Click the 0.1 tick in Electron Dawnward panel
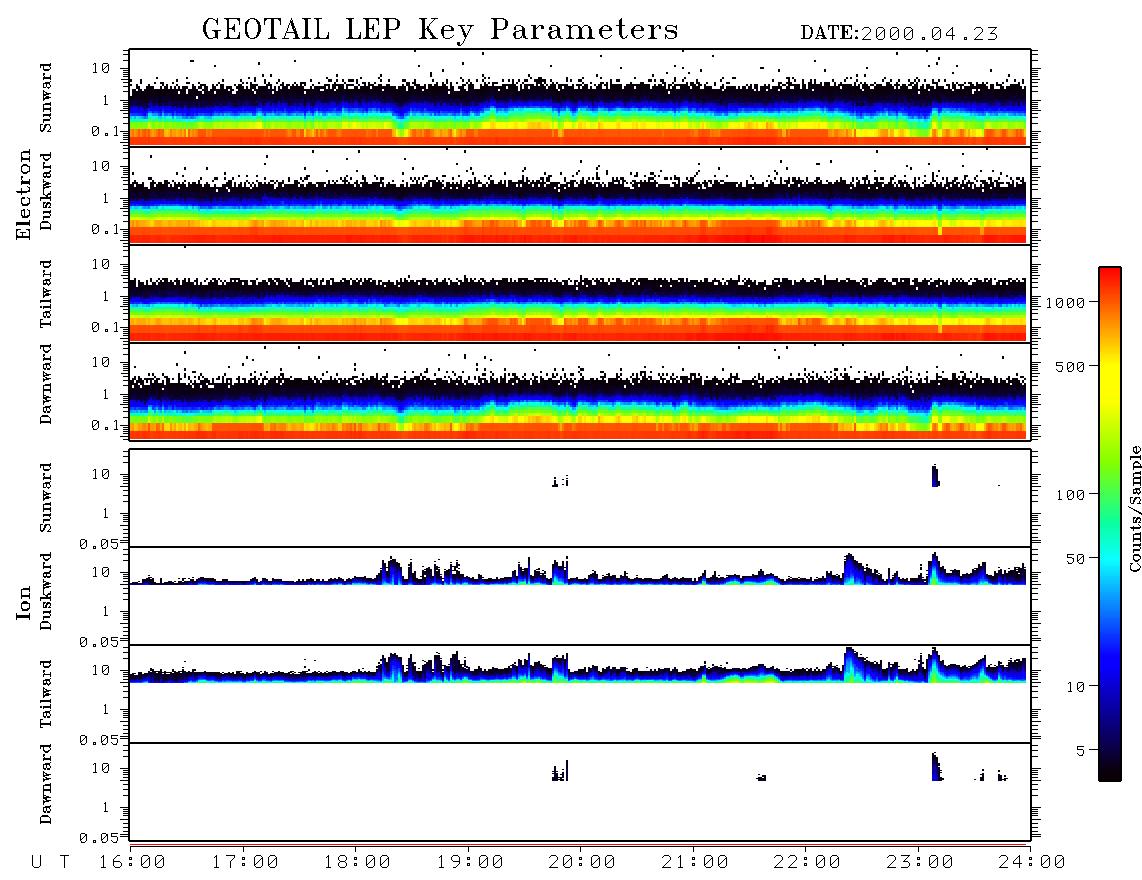Image resolution: width=1142 pixels, height=880 pixels. tap(105, 425)
